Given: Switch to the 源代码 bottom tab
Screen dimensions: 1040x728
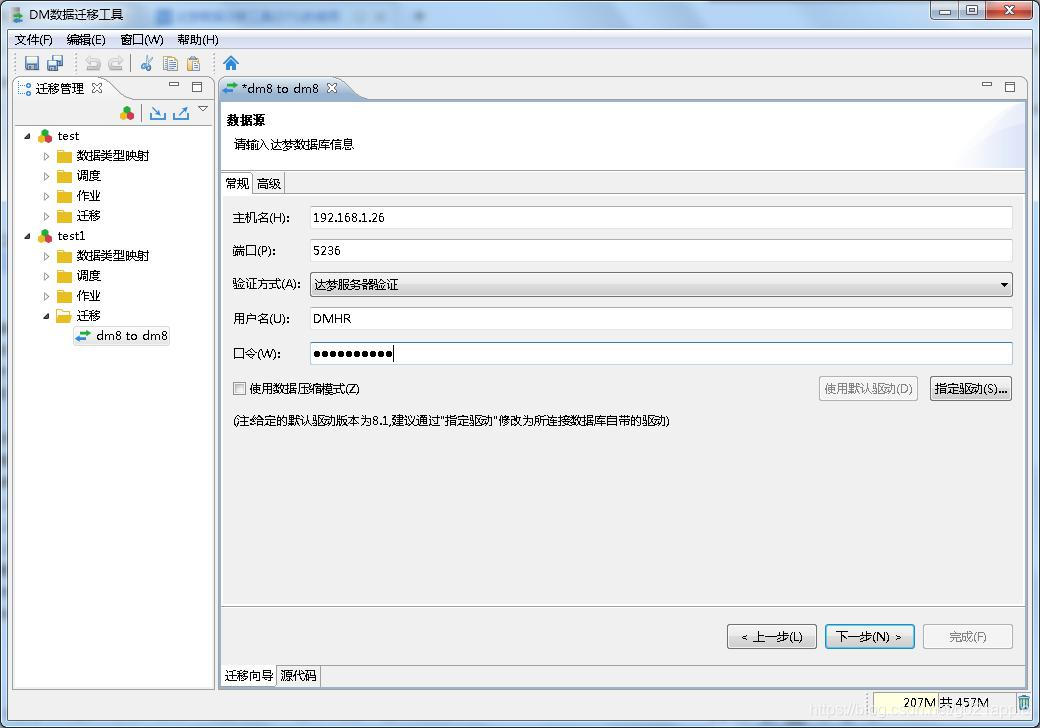Looking at the screenshot, I should click(298, 676).
